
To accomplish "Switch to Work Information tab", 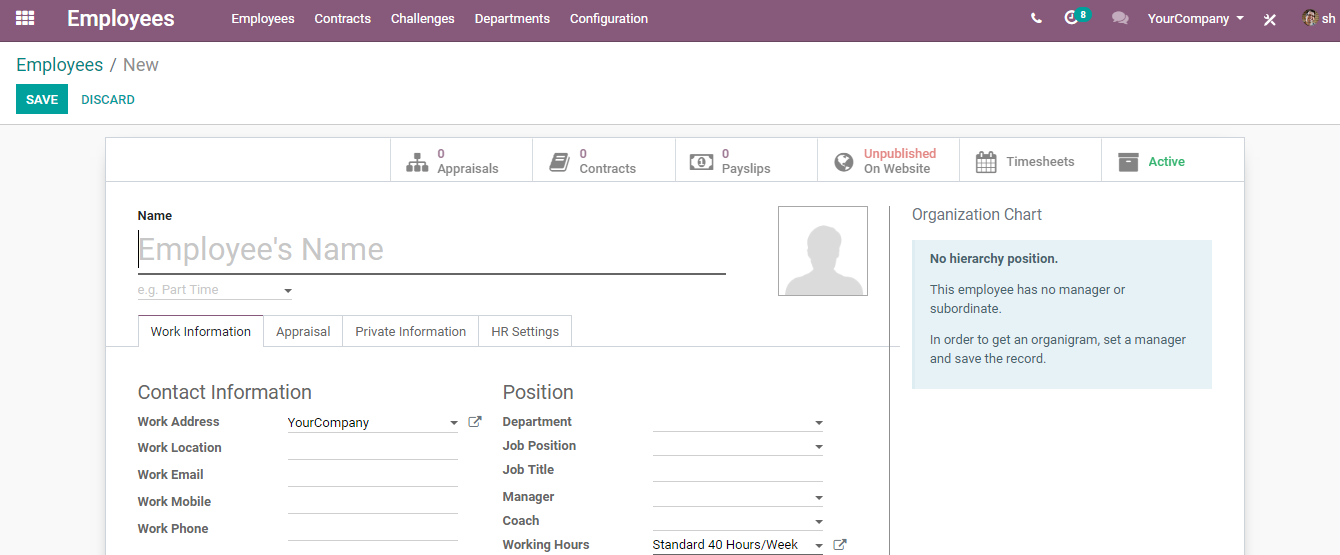I will 201,331.
